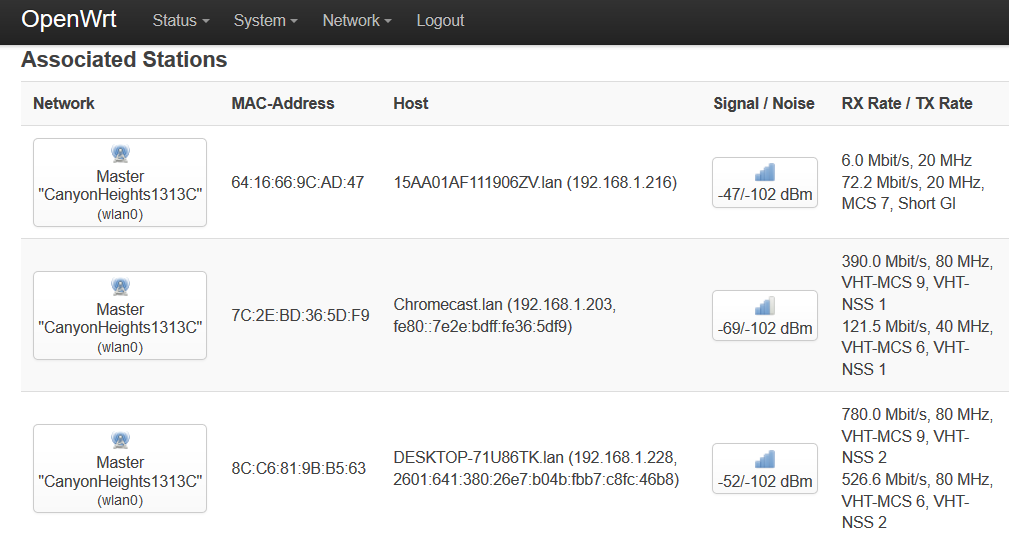Click signal bars icon showing -69/-102 dBm
Image resolution: width=1009 pixels, height=541 pixels.
(x=765, y=305)
